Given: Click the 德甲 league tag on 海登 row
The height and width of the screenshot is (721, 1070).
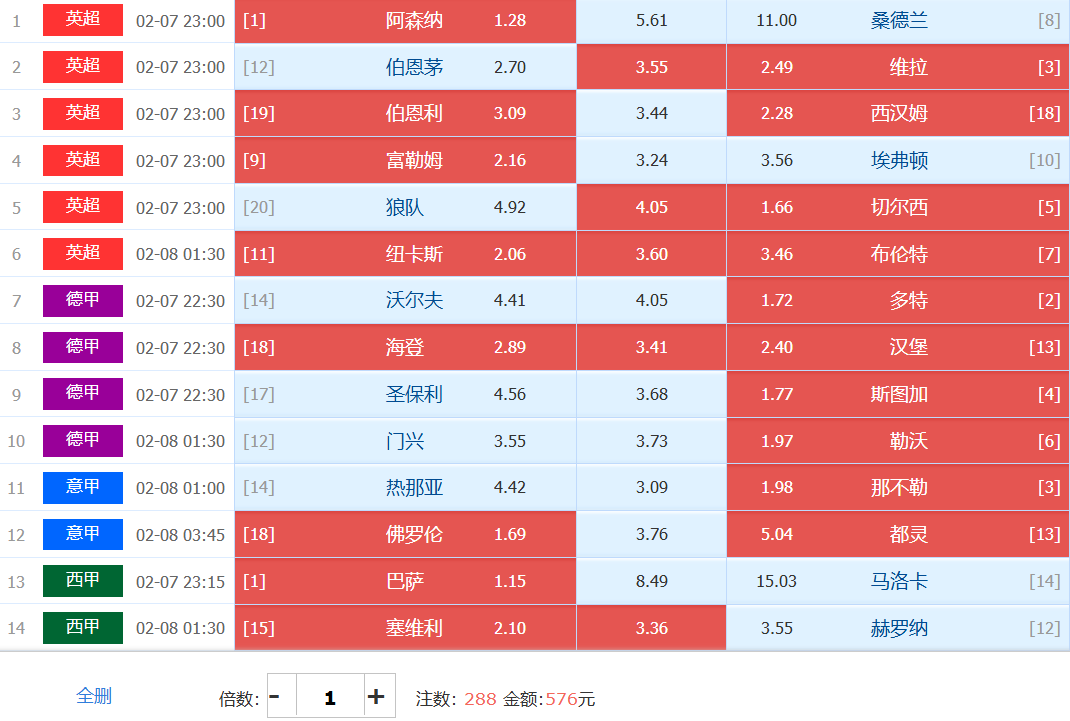Looking at the screenshot, I should tap(83, 347).
